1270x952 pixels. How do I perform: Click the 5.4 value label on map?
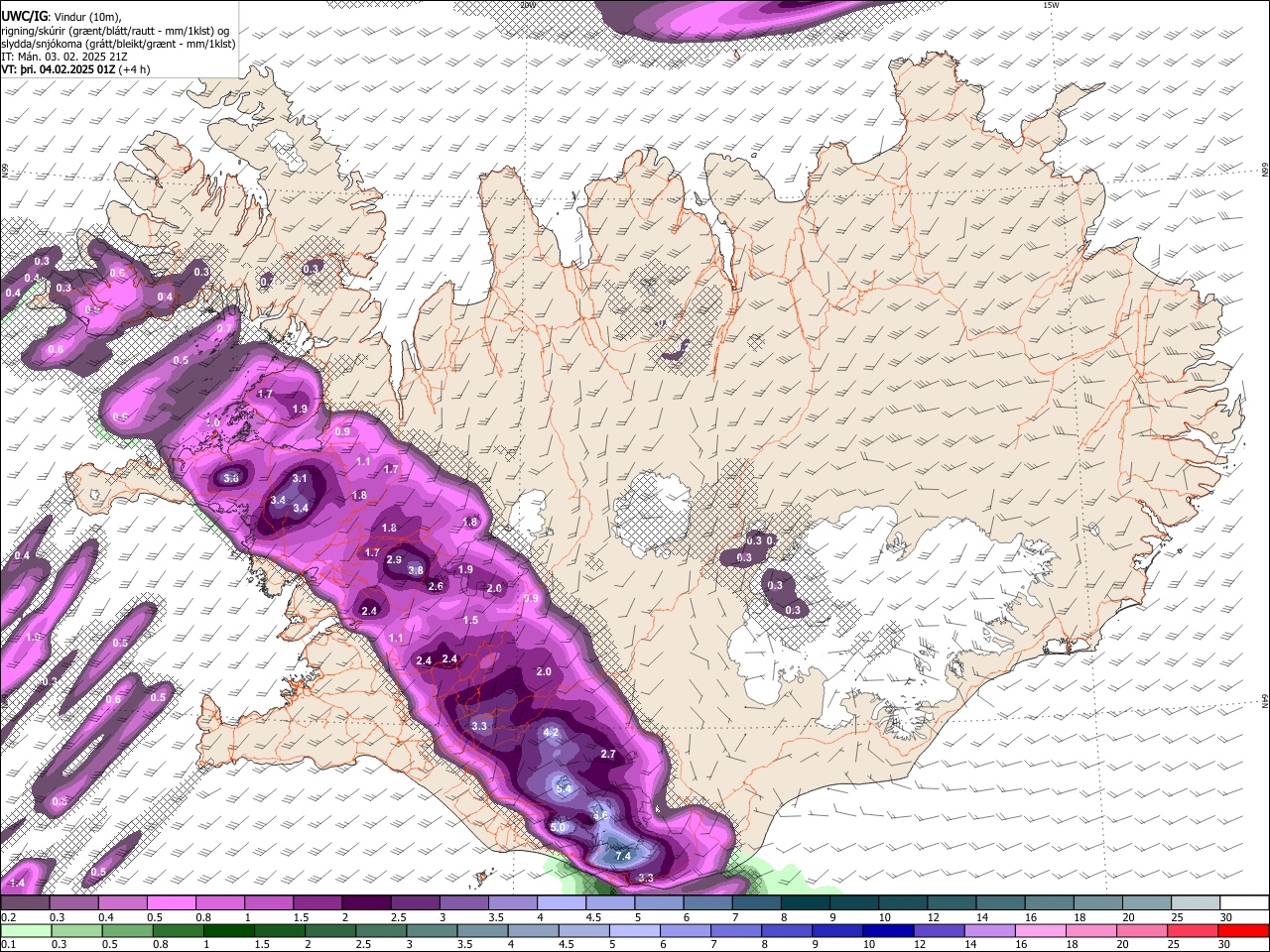click(565, 787)
